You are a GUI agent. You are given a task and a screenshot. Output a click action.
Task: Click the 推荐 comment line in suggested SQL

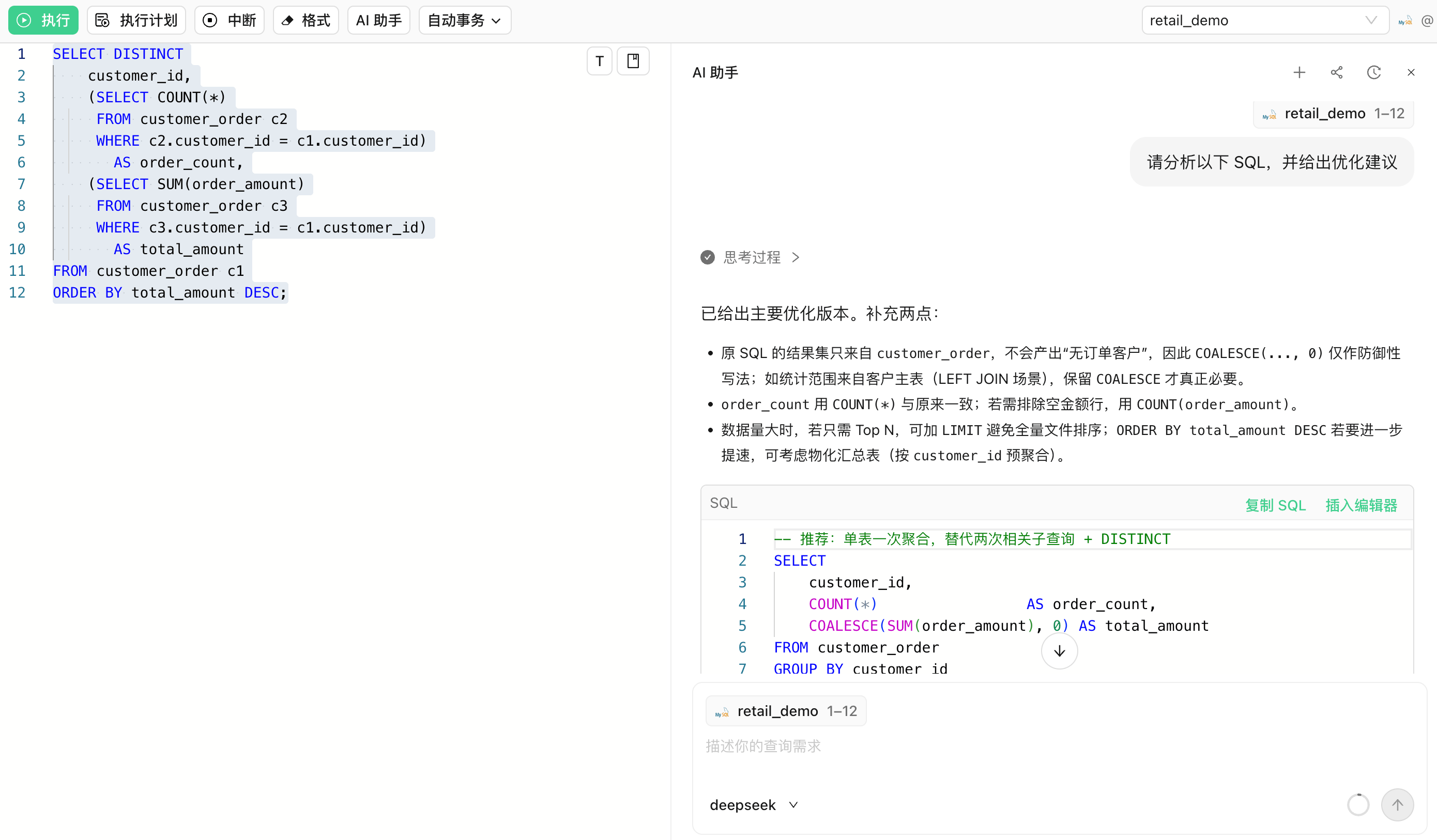[972, 539]
